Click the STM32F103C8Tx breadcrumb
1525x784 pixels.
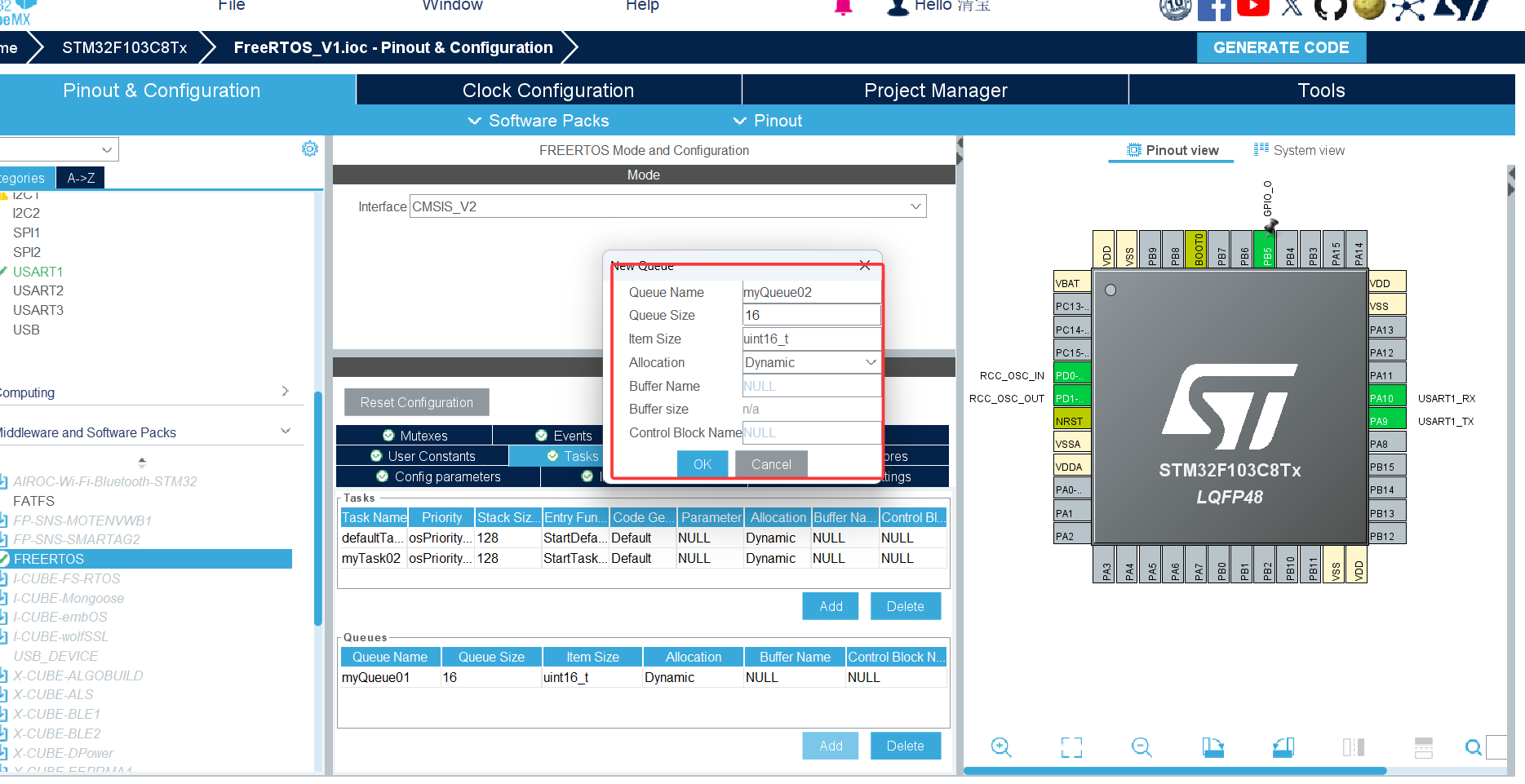tap(125, 47)
